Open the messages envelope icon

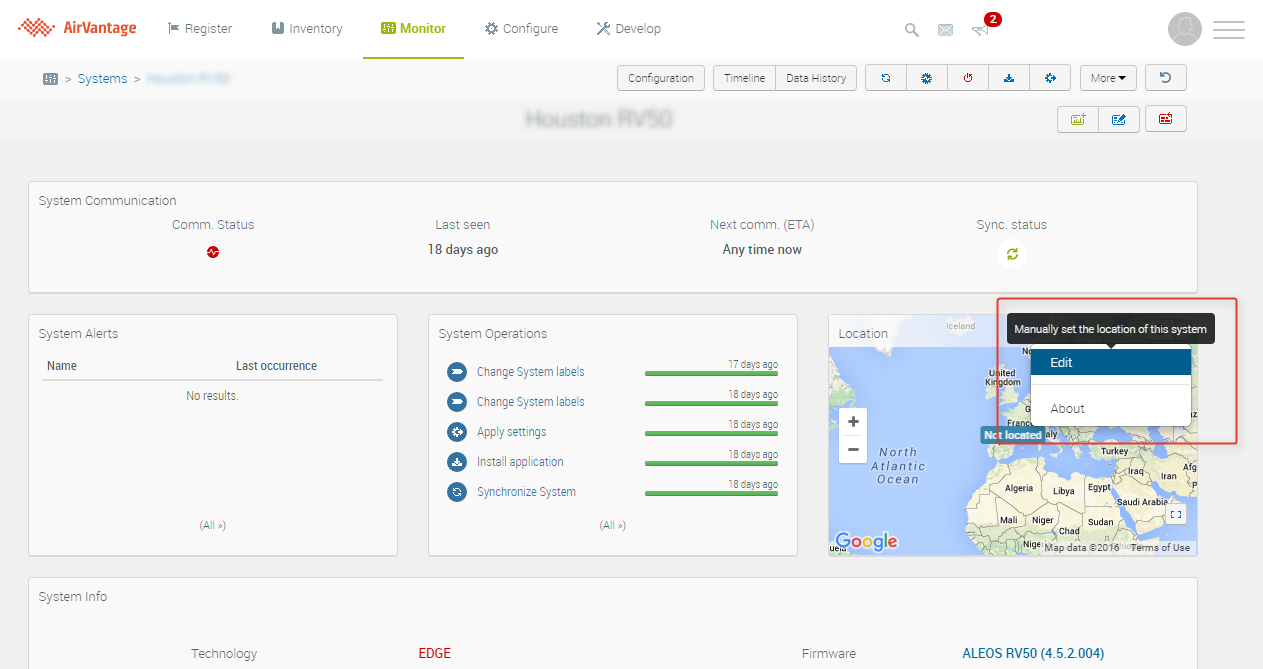point(945,30)
